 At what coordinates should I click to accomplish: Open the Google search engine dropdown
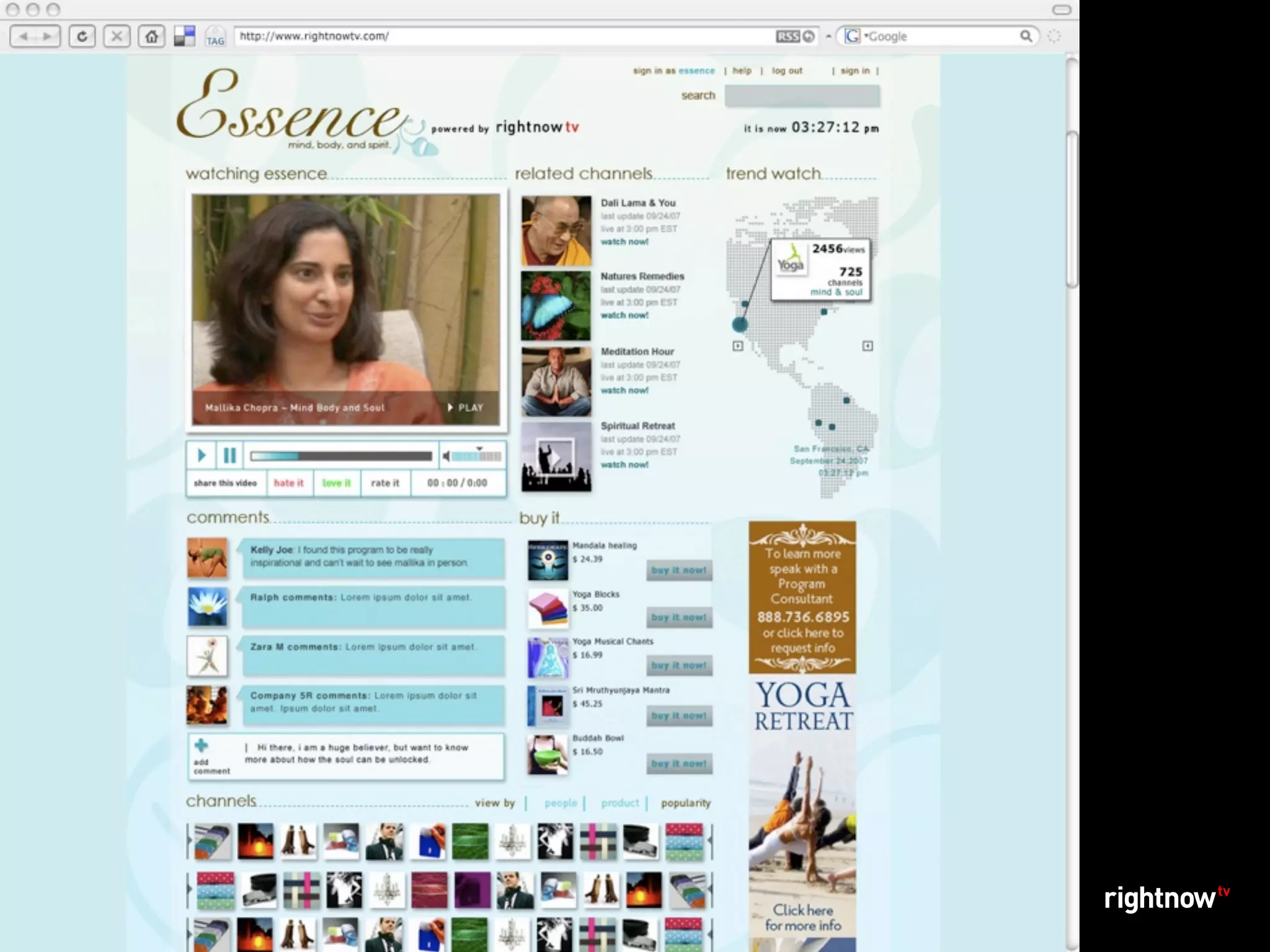click(x=853, y=37)
